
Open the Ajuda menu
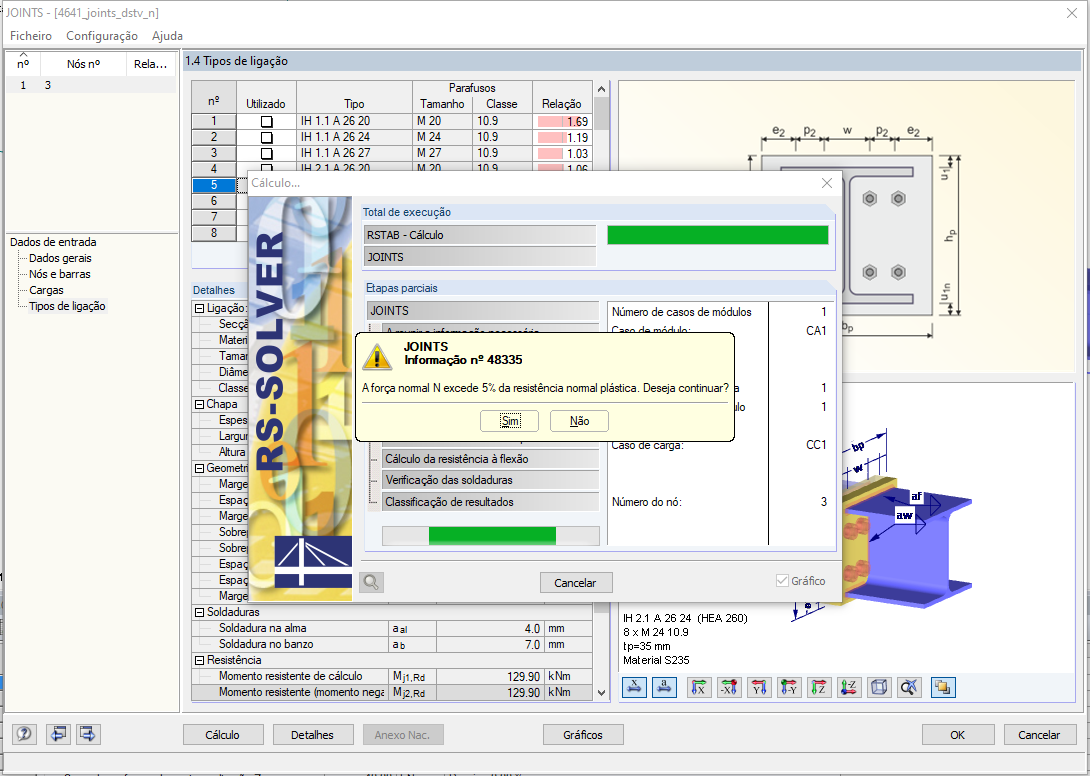[x=168, y=35]
